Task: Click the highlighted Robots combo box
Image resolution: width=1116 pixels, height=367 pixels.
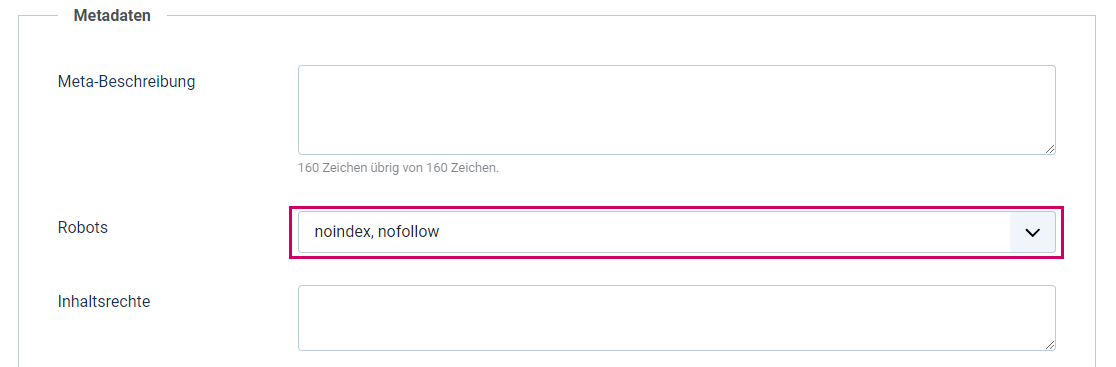Action: [x=676, y=232]
